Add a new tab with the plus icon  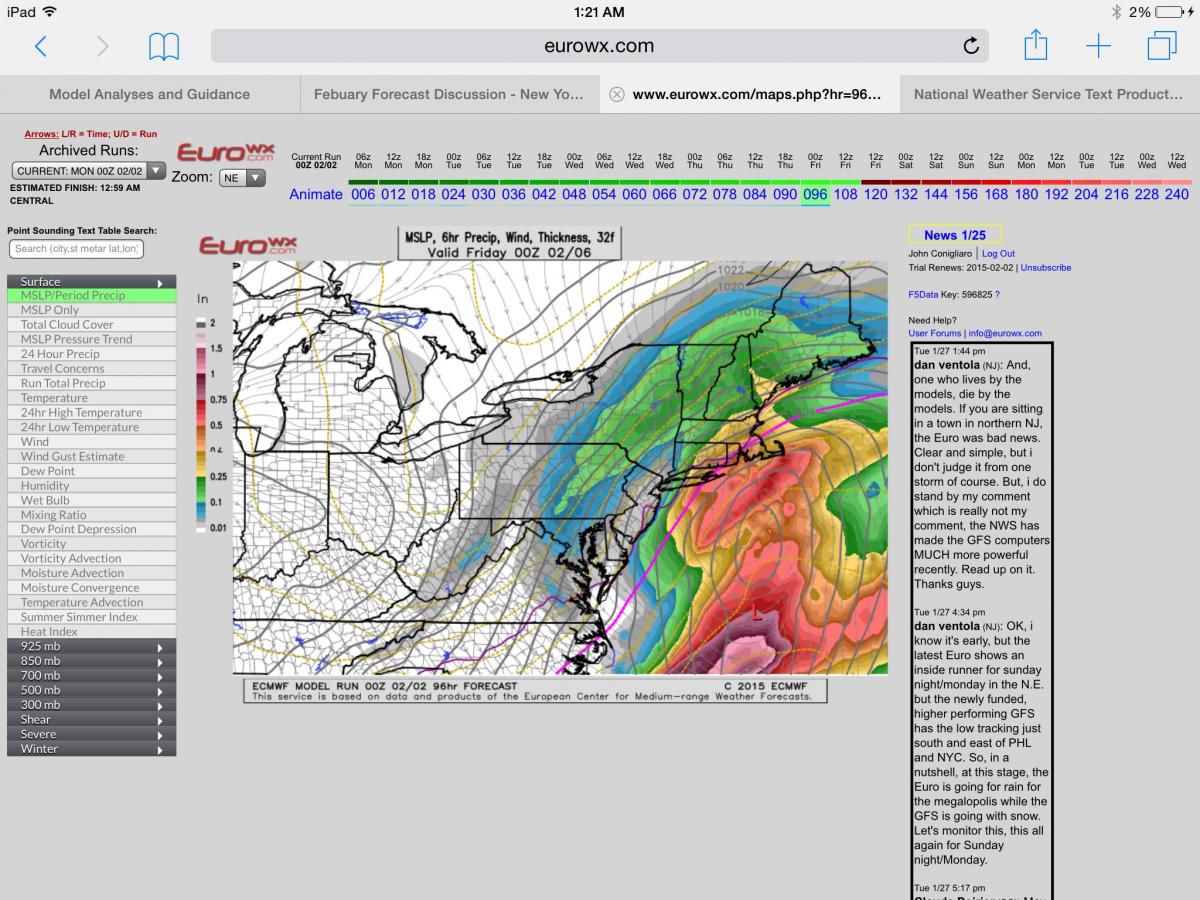(x=1098, y=46)
